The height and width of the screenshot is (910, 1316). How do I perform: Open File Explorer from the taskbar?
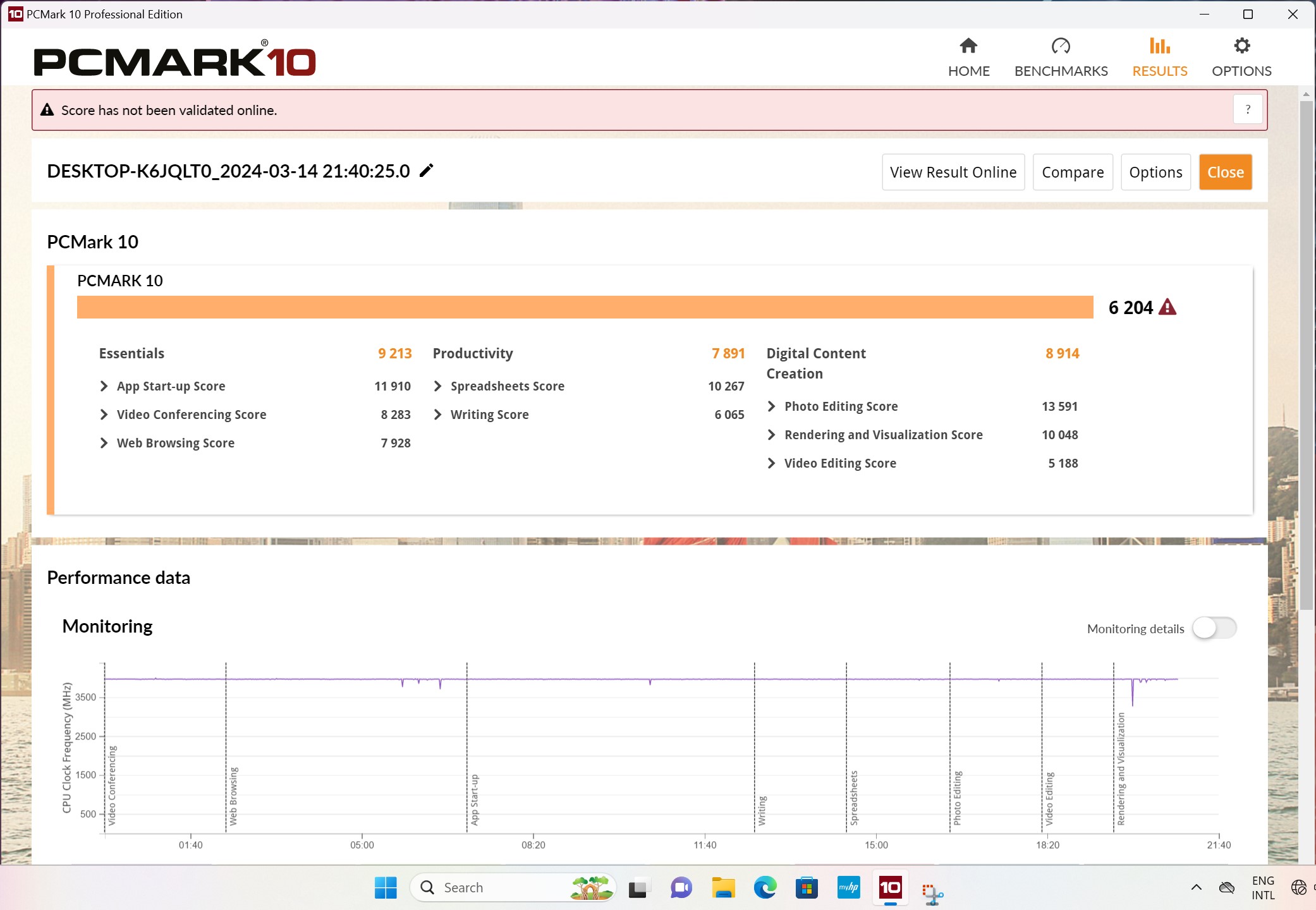pos(723,888)
